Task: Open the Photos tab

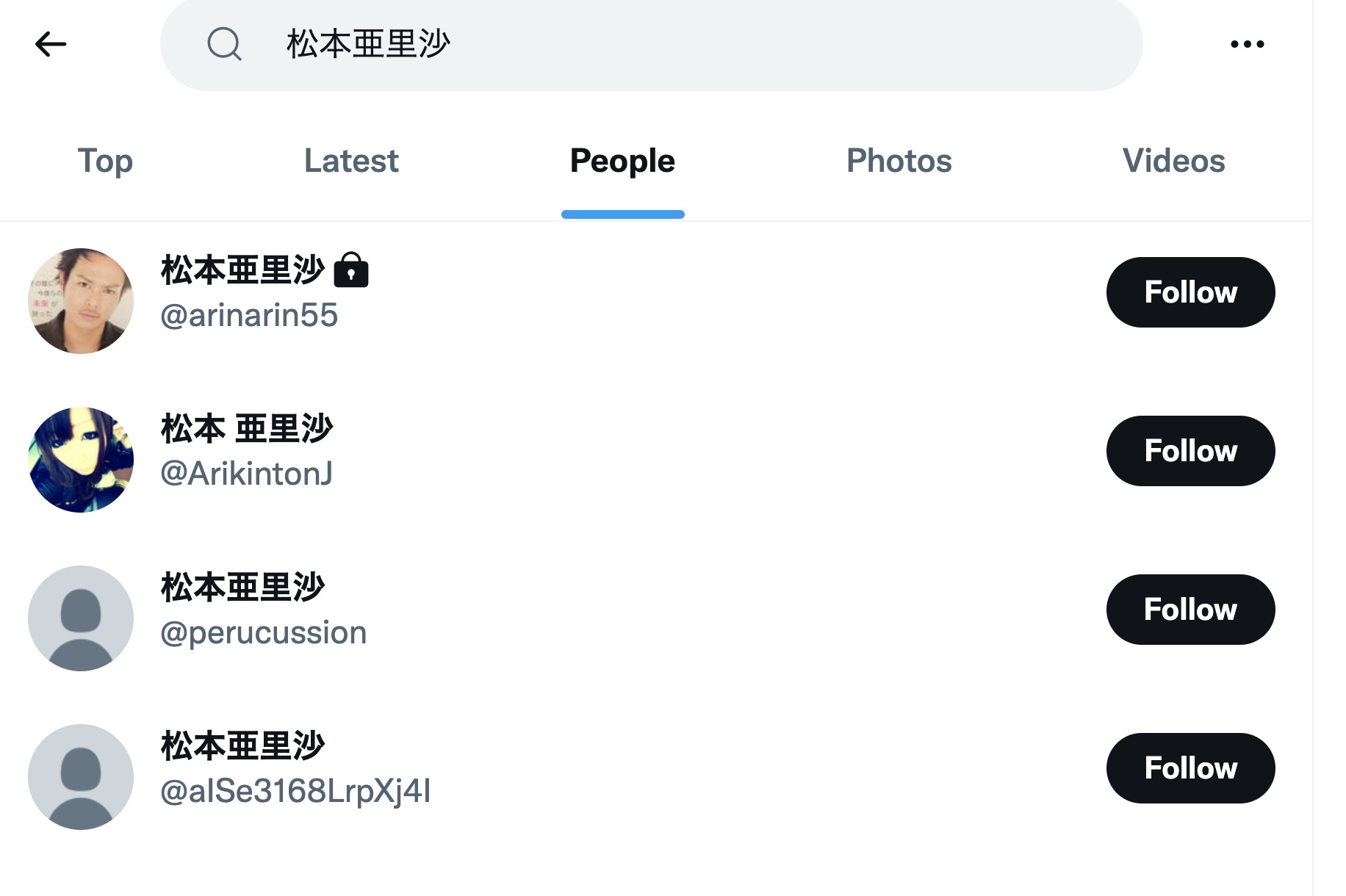Action: pyautogui.click(x=899, y=161)
